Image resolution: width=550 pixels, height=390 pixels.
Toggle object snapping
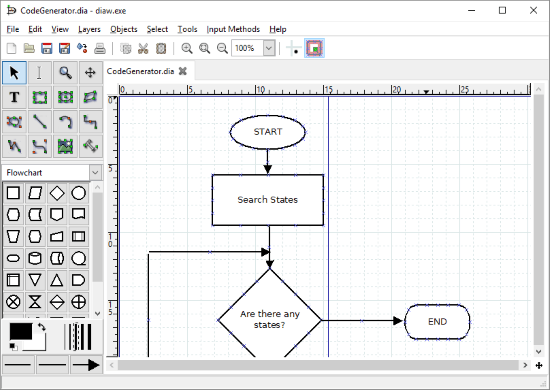(x=314, y=48)
